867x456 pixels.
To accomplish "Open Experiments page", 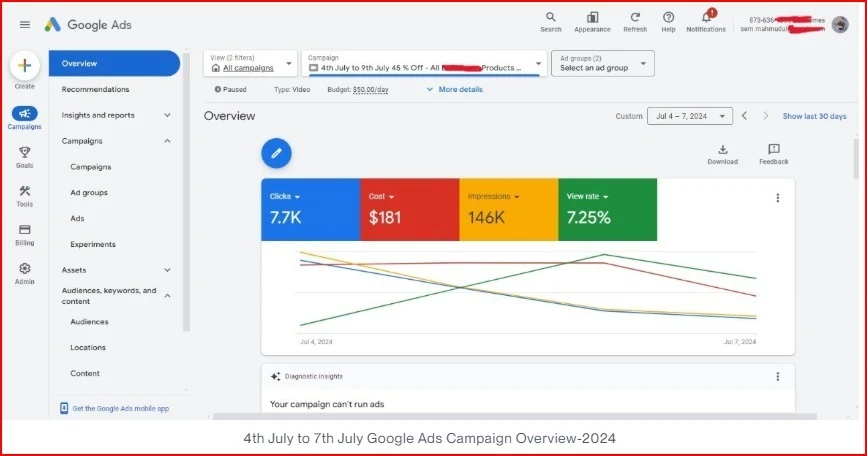I will point(93,244).
